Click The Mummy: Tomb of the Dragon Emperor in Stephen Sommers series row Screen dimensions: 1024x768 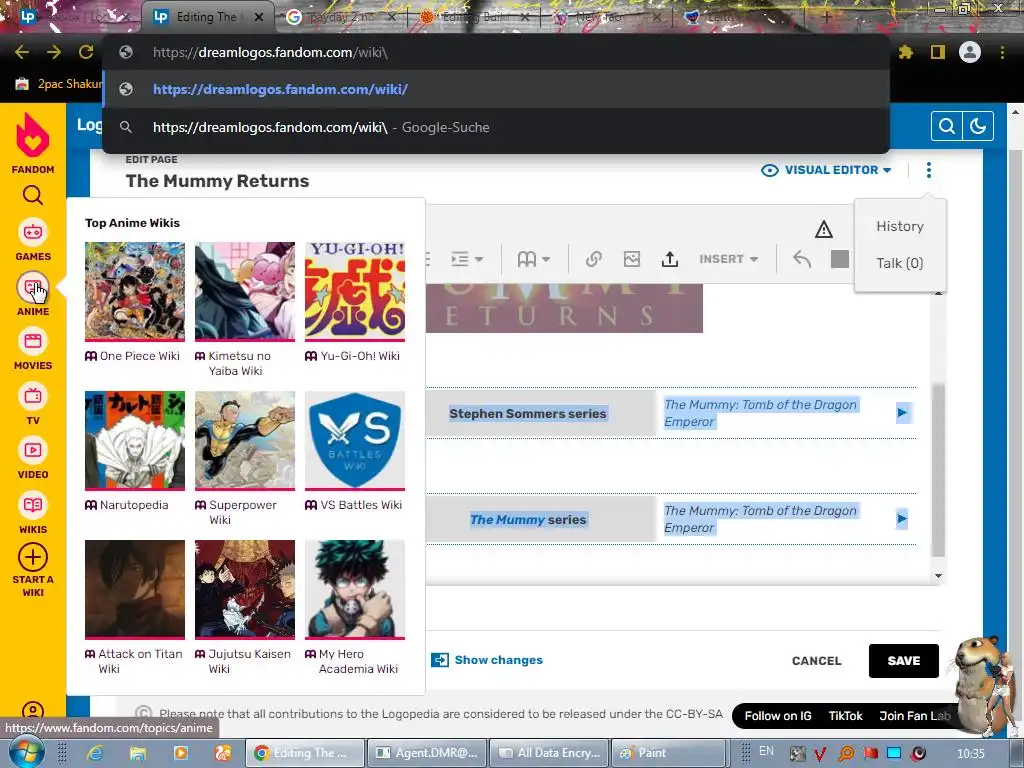coord(760,413)
